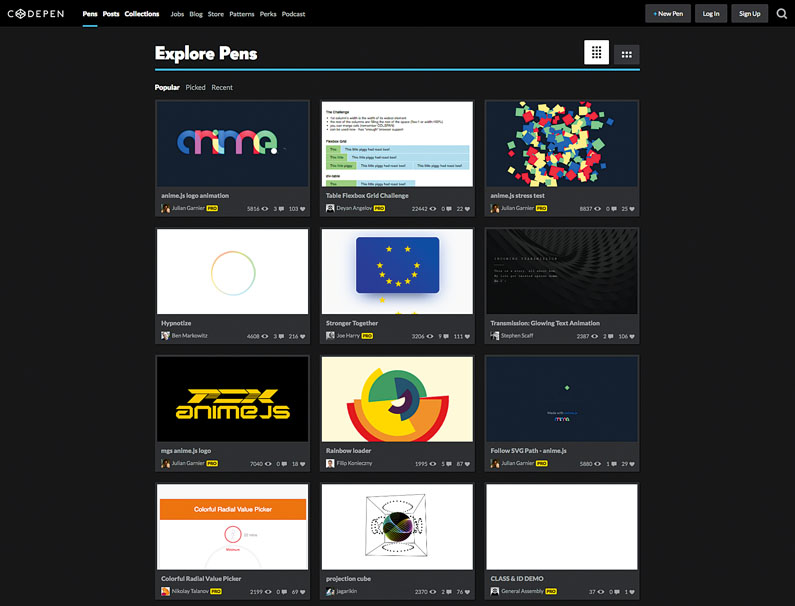This screenshot has height=606, width=795.
Task: Open the Follow SVG Path - anime.js title
Action: (x=528, y=450)
